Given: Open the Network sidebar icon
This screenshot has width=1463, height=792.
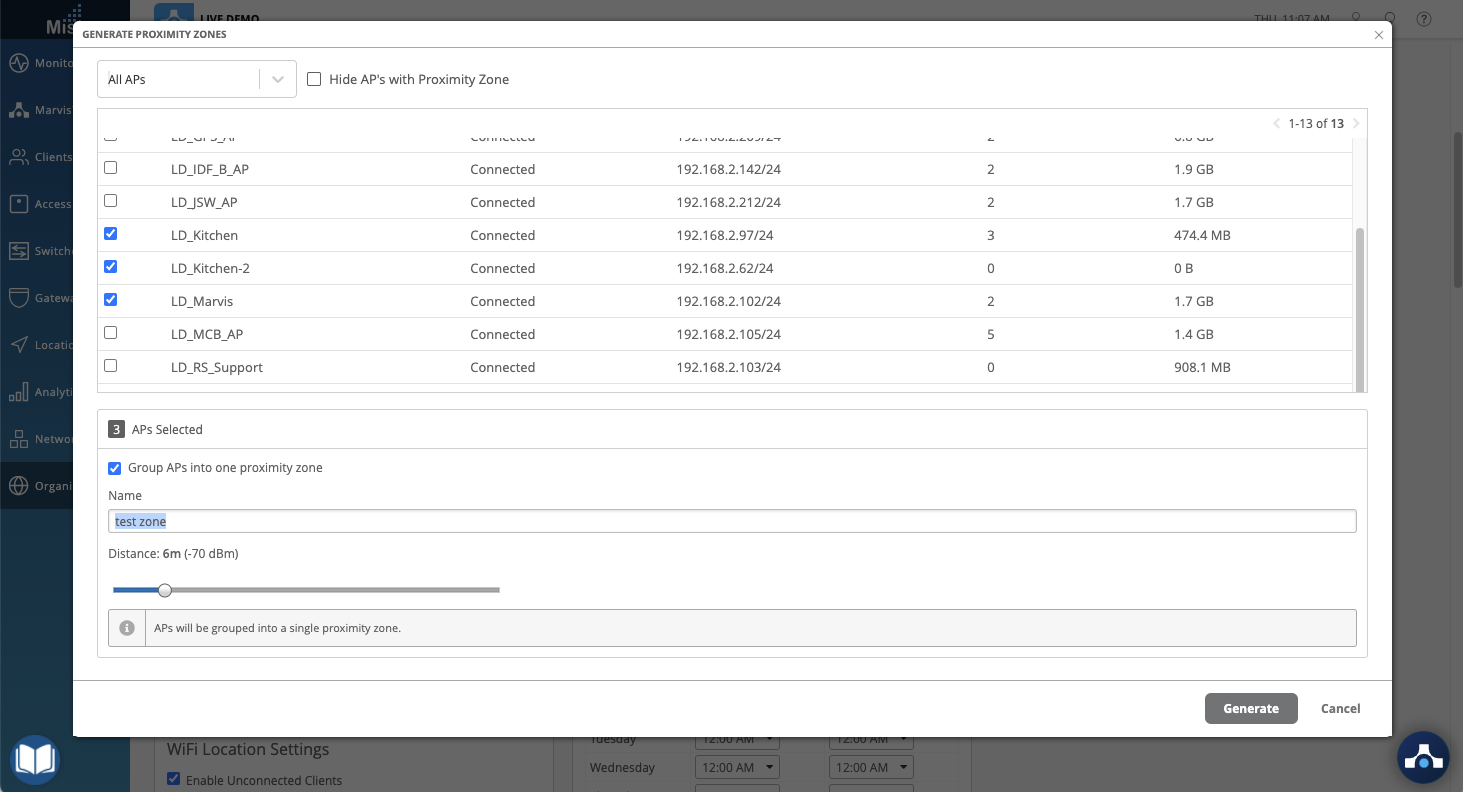Looking at the screenshot, I should tap(18, 439).
